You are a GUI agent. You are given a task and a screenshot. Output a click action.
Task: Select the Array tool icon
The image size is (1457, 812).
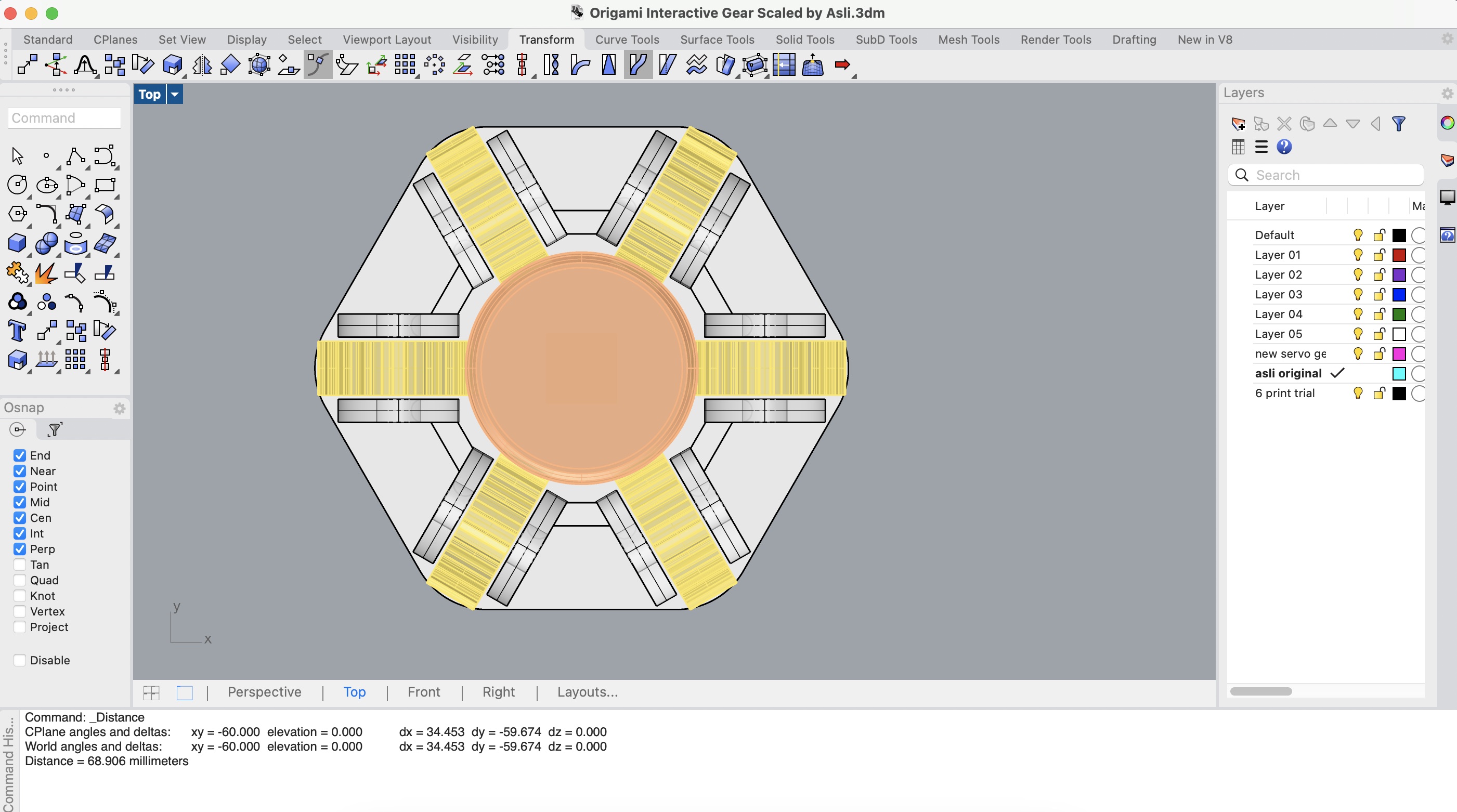(405, 65)
